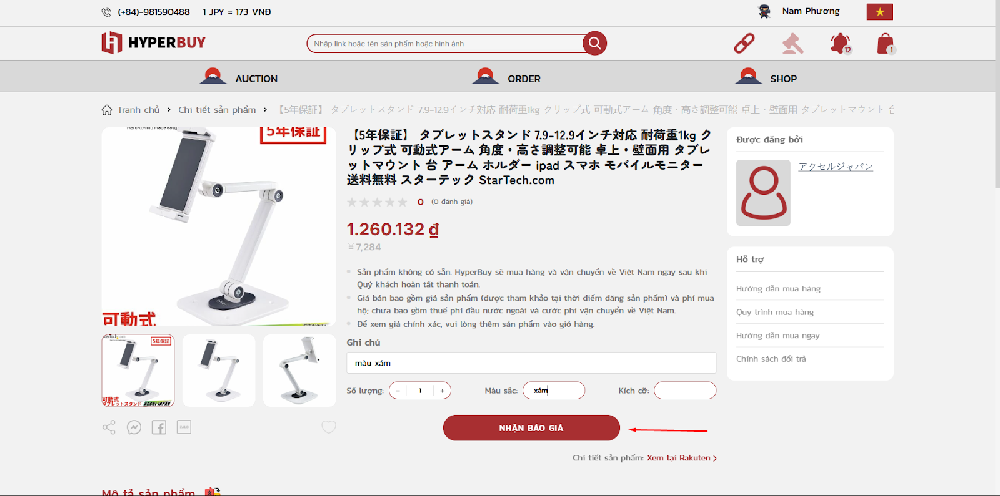Image resolution: width=1000 pixels, height=496 pixels.
Task: Open the chain link icon in header
Action: tap(744, 43)
